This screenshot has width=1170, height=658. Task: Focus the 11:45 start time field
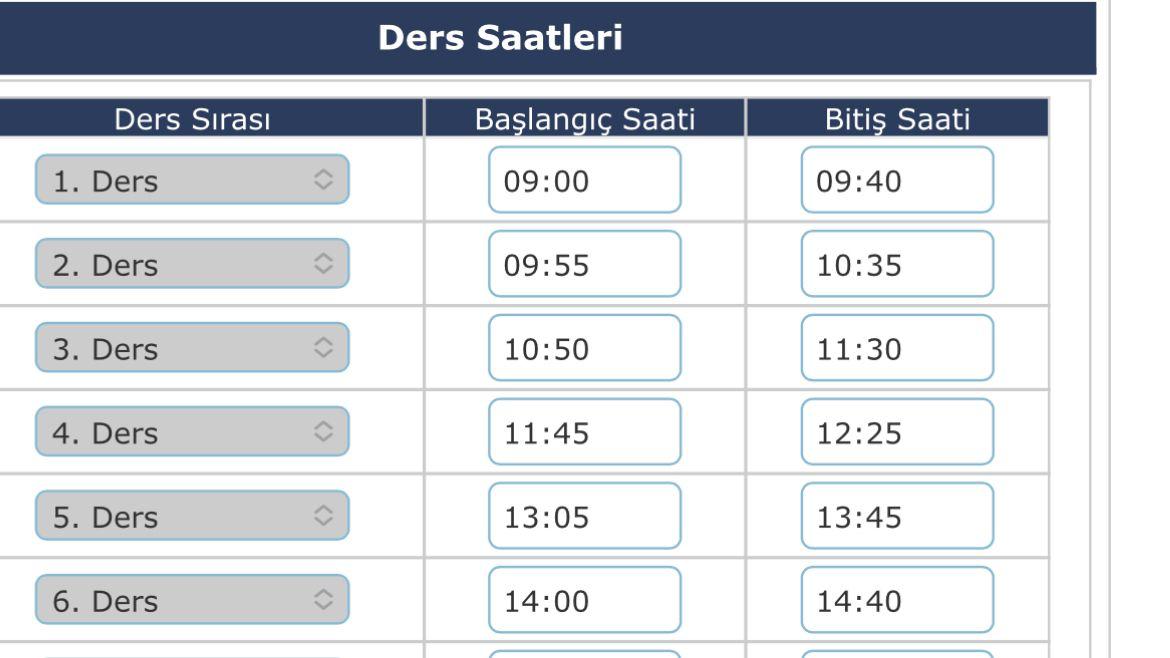tap(584, 432)
